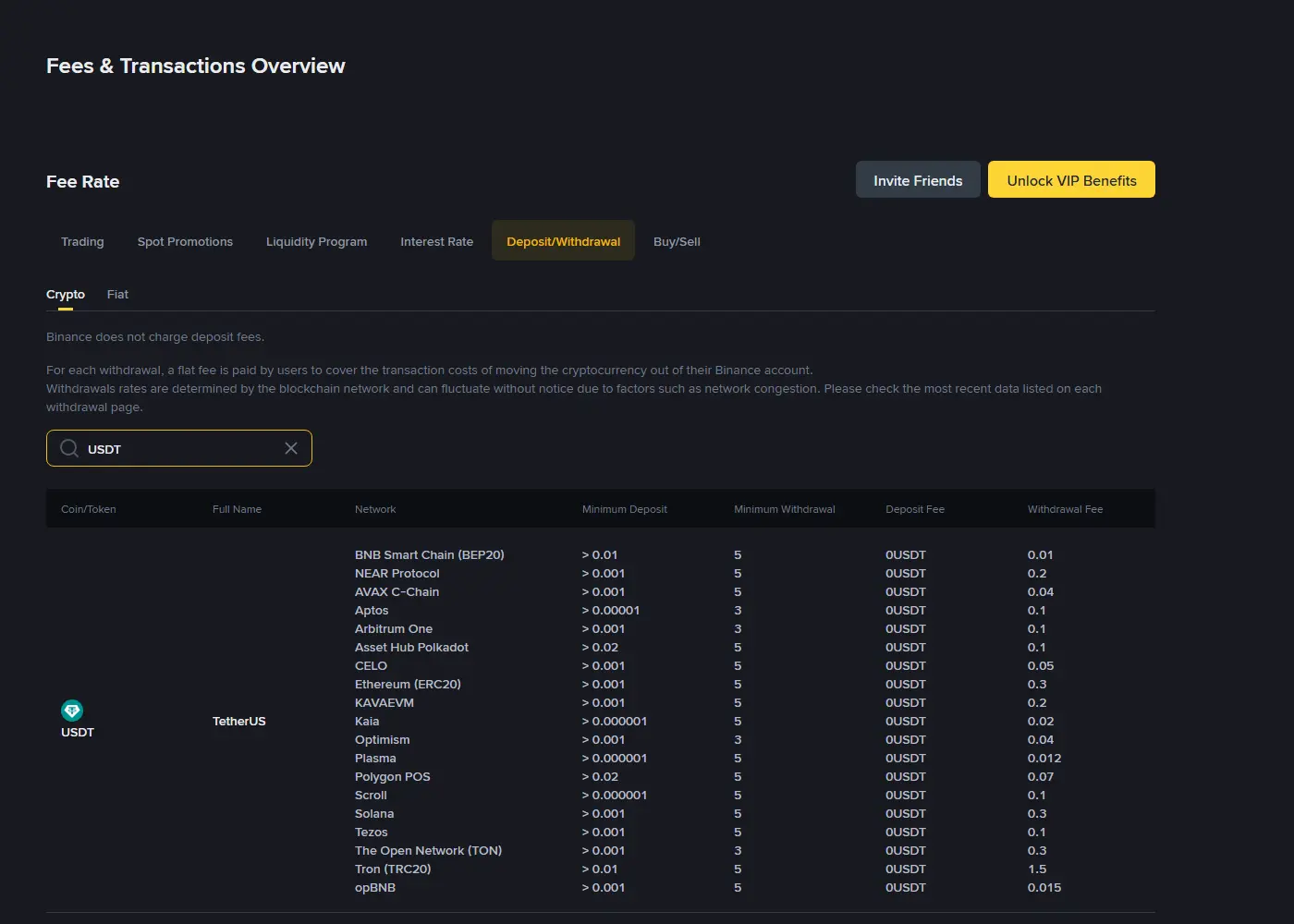Select the NEAR Protocol network

(x=397, y=573)
